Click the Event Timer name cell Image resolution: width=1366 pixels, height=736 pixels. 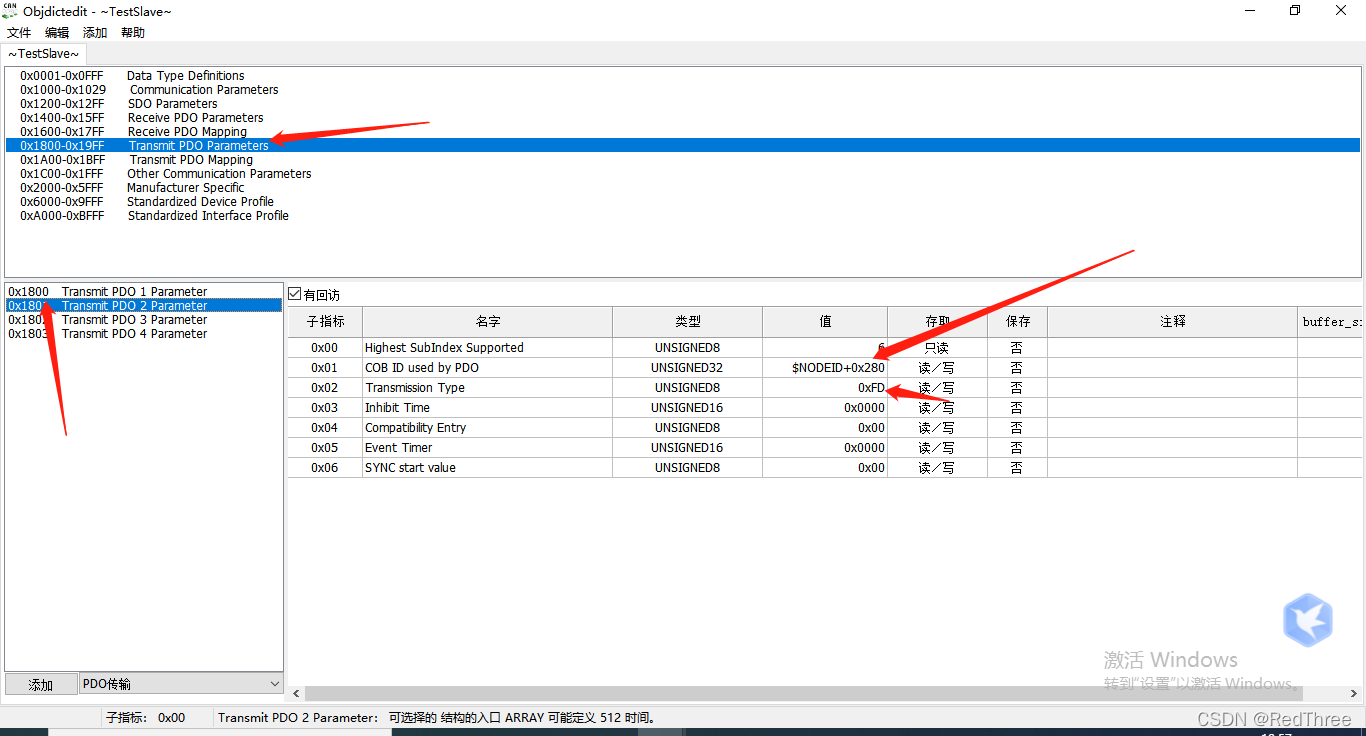point(487,448)
